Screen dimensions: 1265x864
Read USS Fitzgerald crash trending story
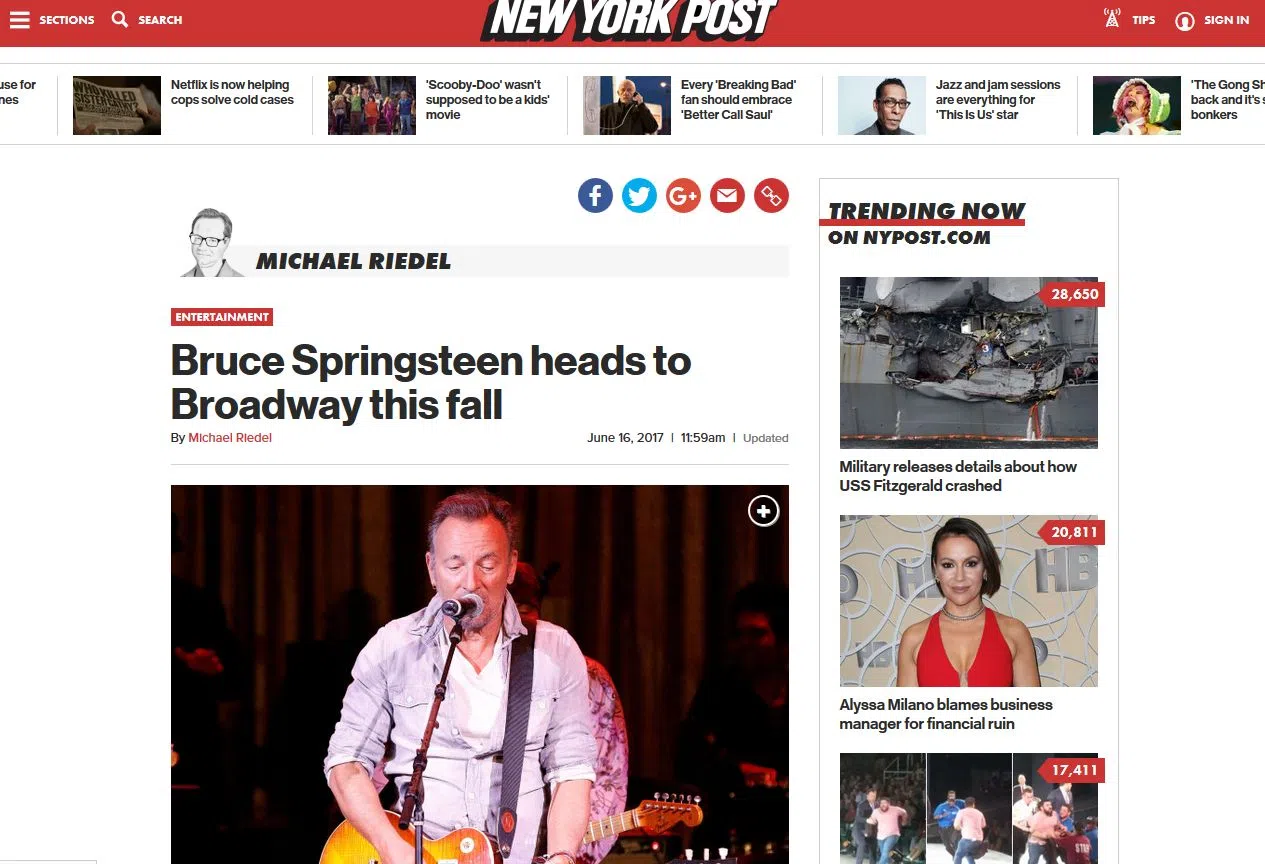pos(958,476)
